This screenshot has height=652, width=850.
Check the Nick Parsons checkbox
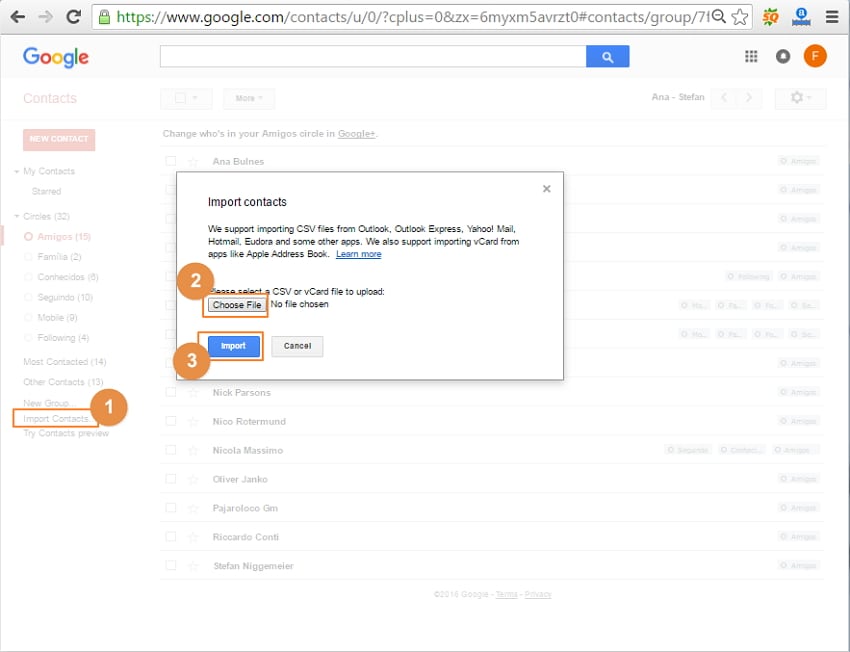pyautogui.click(x=171, y=392)
